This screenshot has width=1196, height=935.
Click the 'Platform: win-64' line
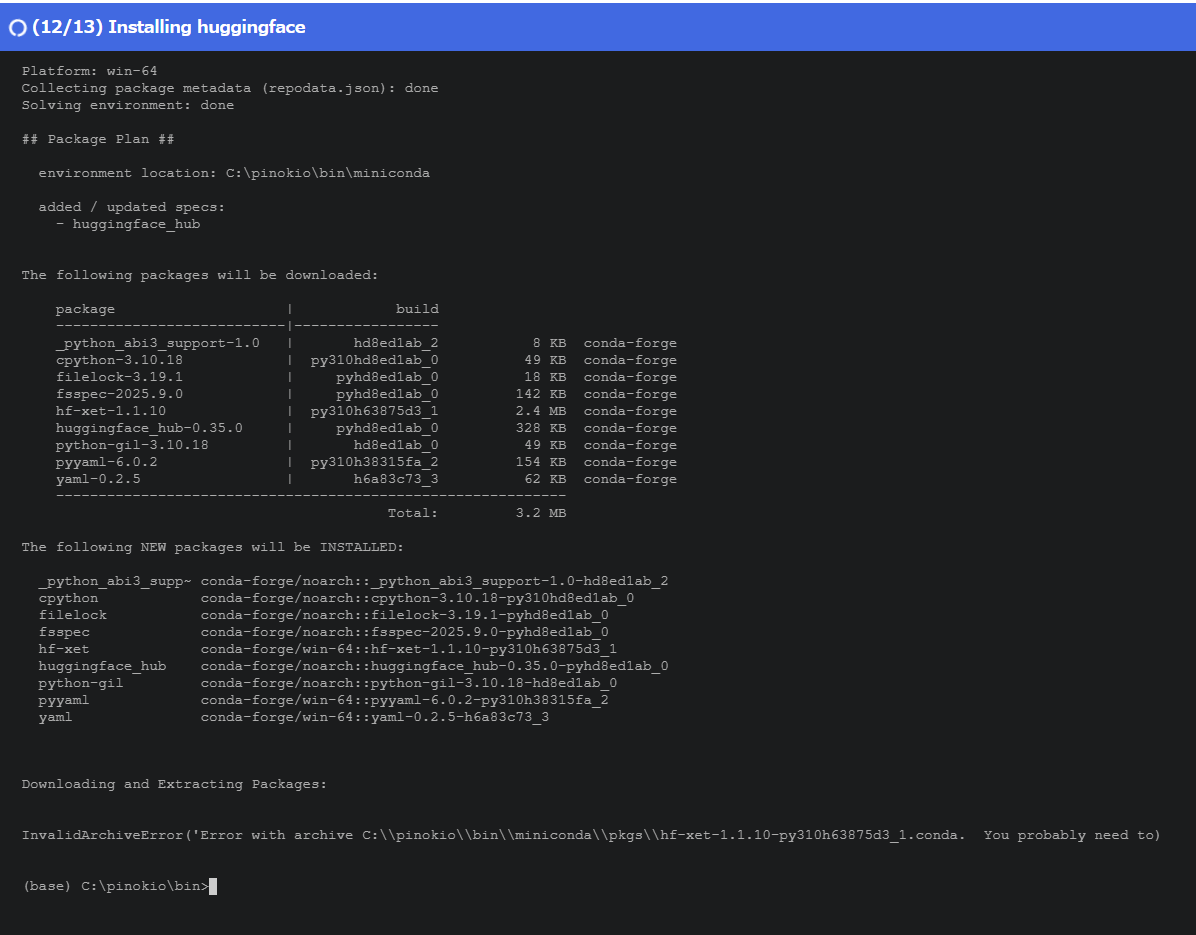pyautogui.click(x=89, y=71)
